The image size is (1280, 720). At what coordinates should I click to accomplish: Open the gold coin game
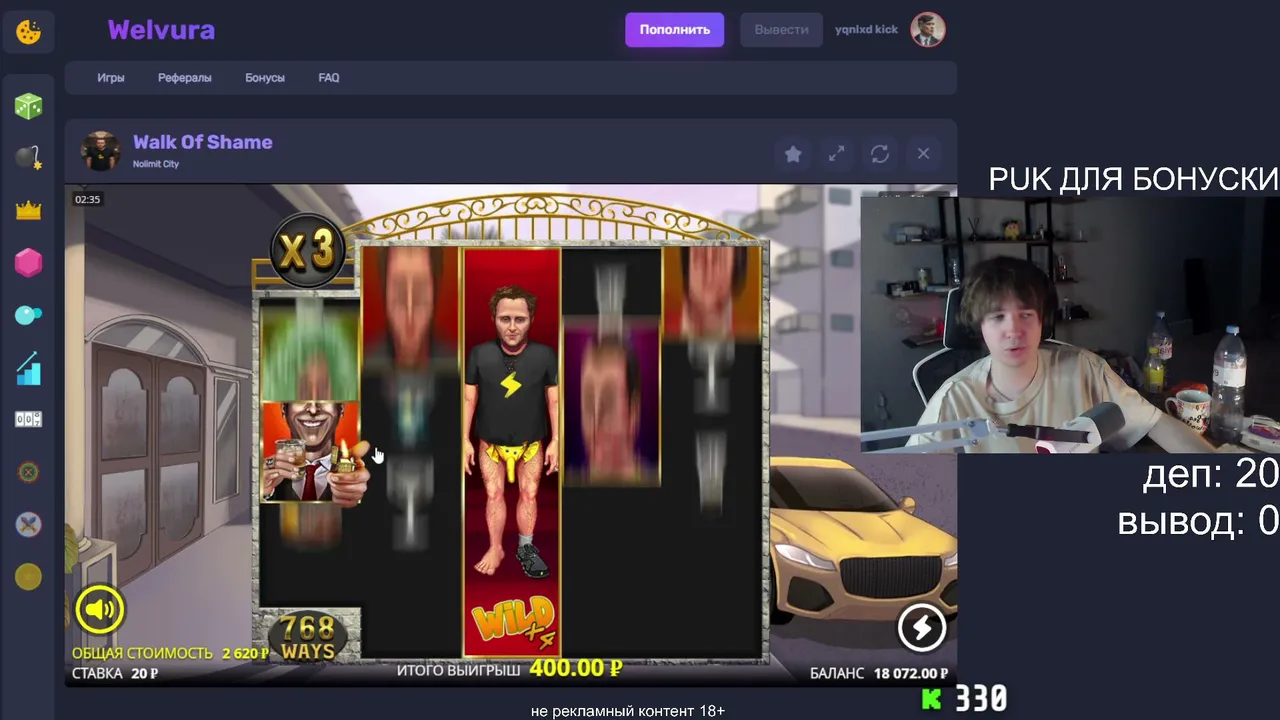point(28,576)
